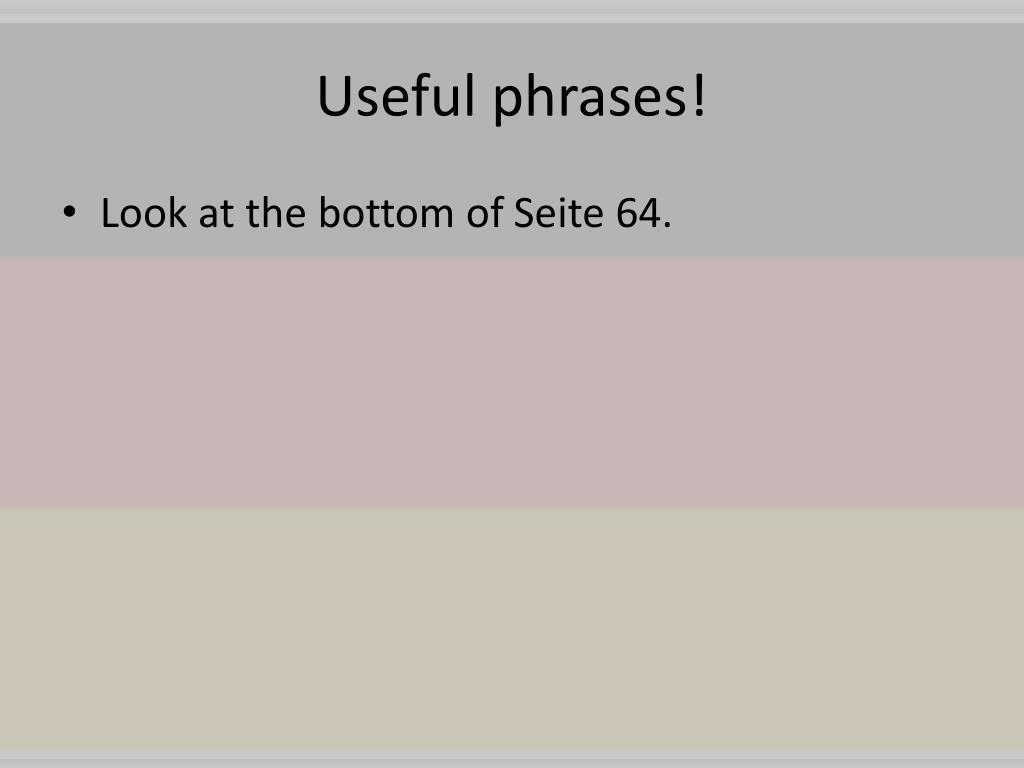Select the pale yellow bottom flag stripe
1024x768 pixels.
tap(512, 630)
